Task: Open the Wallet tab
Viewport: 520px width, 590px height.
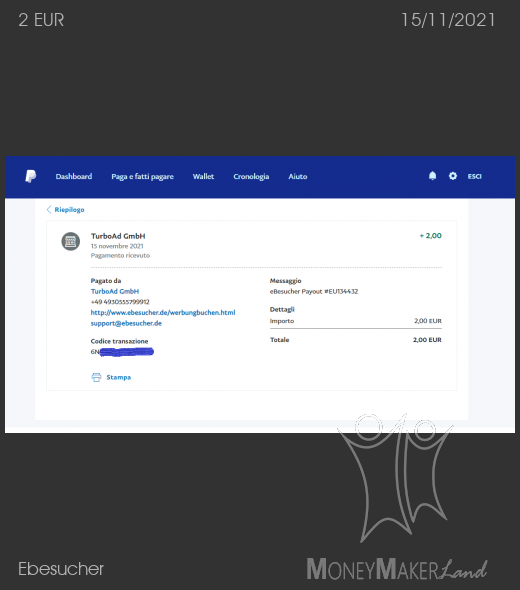Action: [203, 176]
